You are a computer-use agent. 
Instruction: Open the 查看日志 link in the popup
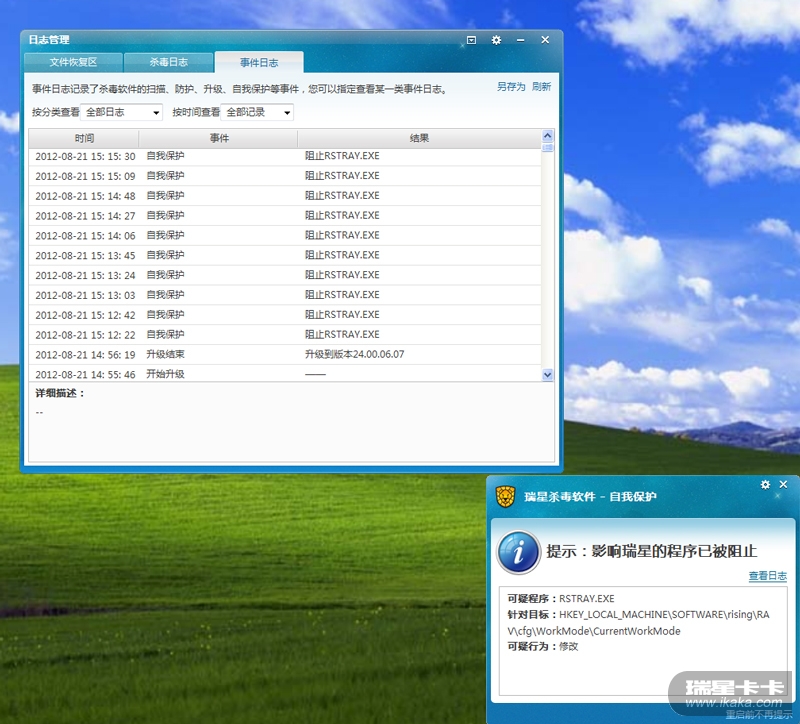coord(767,576)
